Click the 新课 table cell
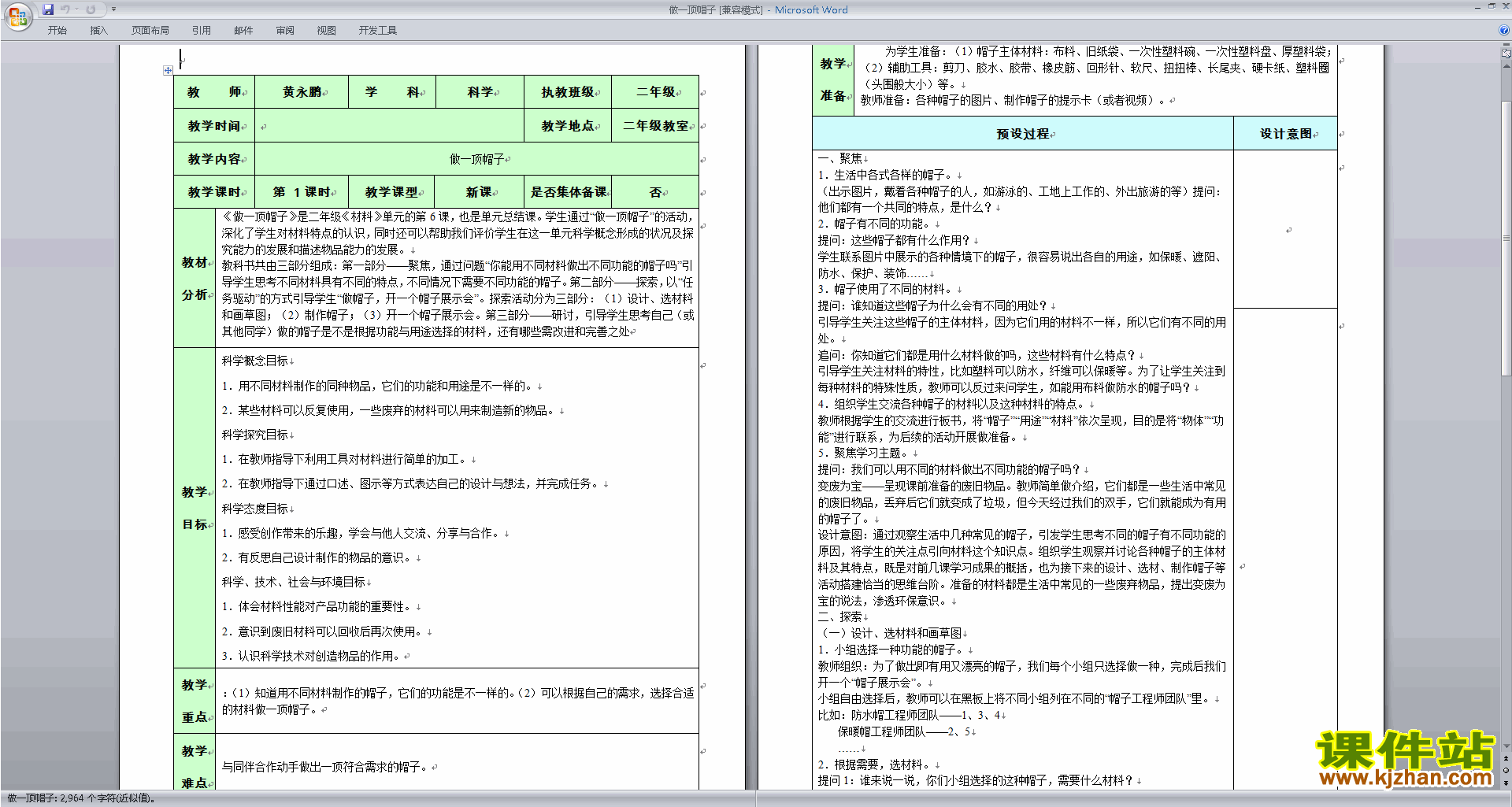 [480, 192]
